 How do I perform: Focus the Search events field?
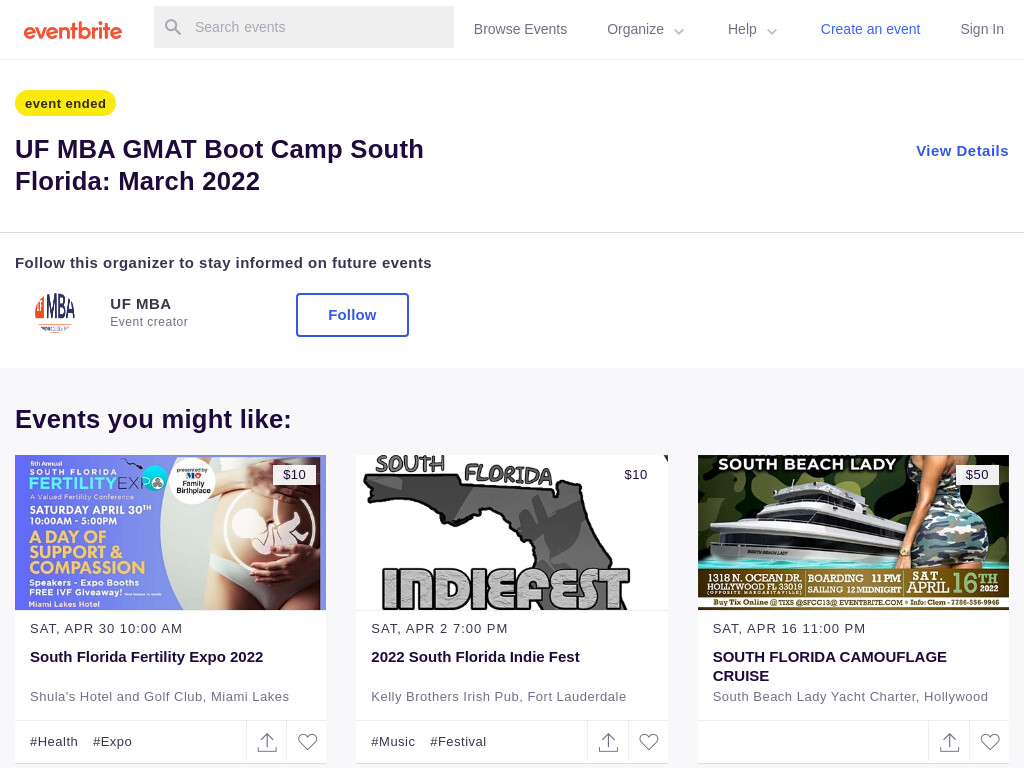point(304,27)
